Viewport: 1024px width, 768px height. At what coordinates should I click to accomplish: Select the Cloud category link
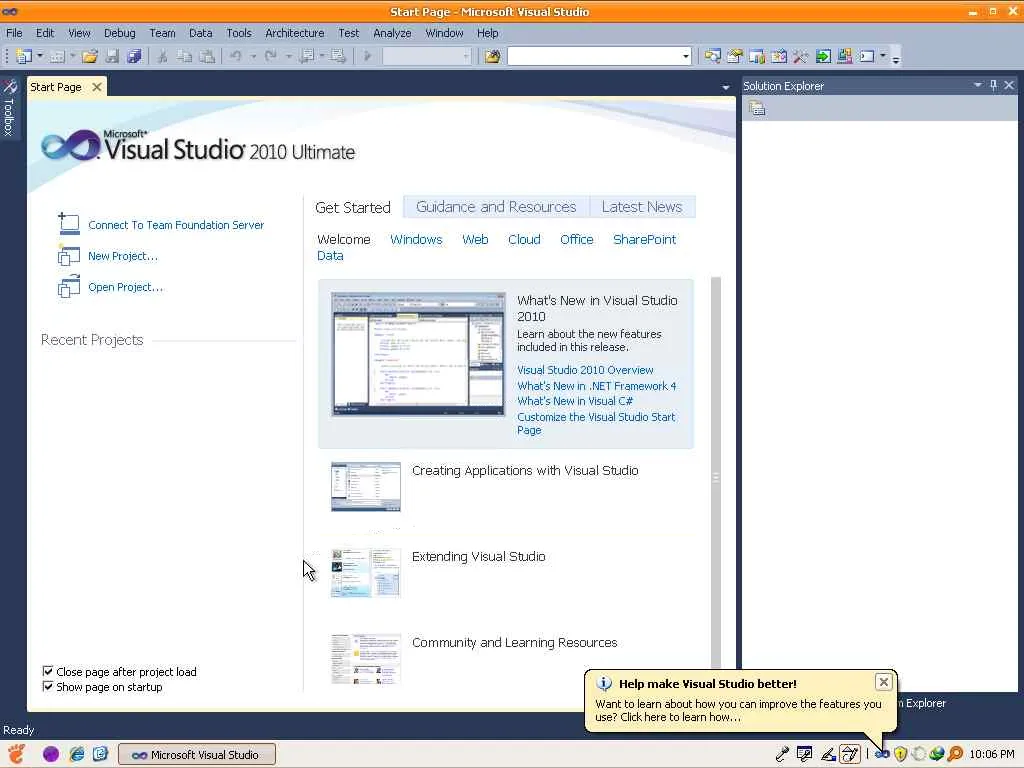tap(524, 239)
